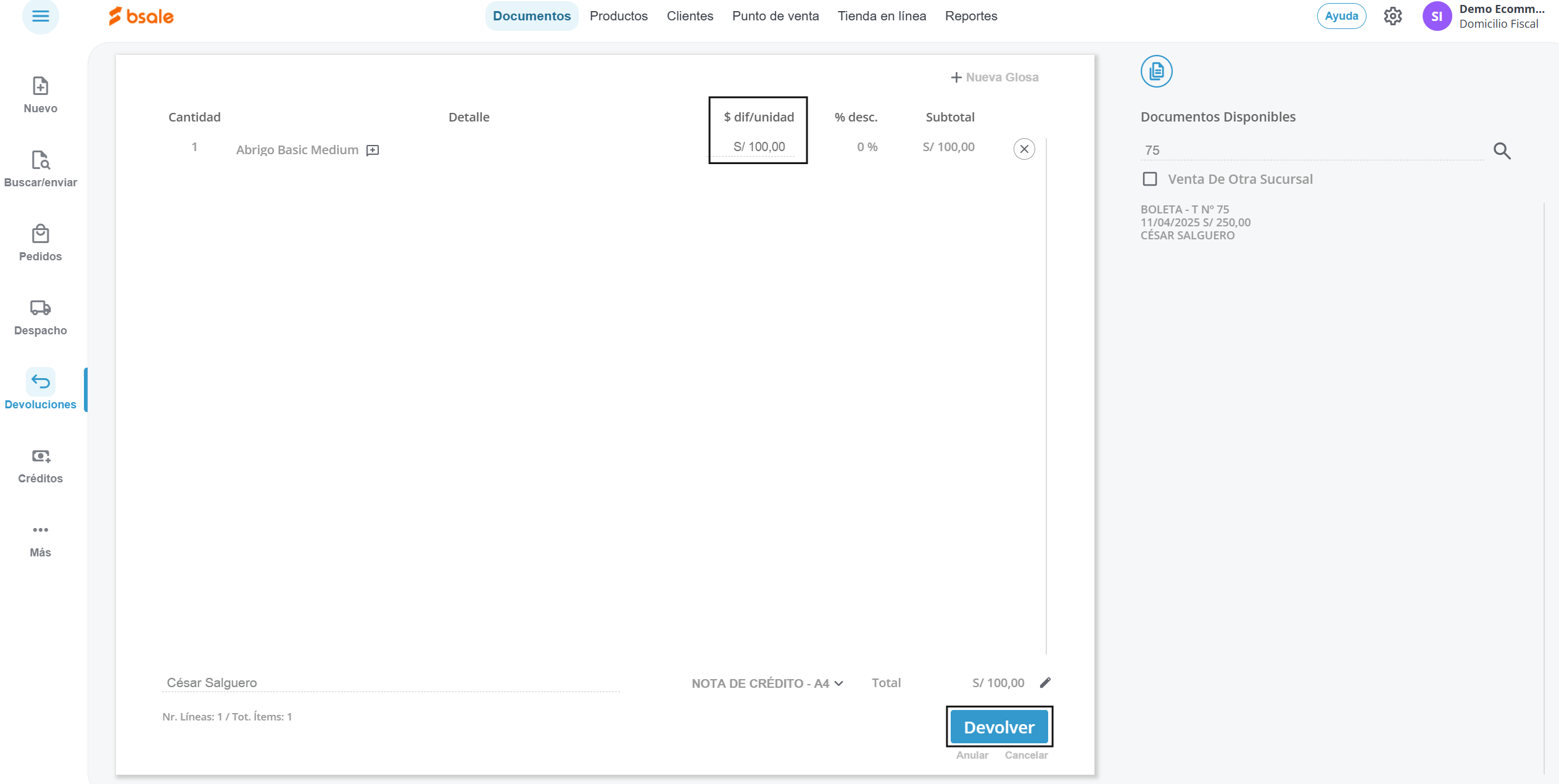Image resolution: width=1559 pixels, height=784 pixels.
Task: Edit the total with the pencil icon
Action: coord(1045,682)
